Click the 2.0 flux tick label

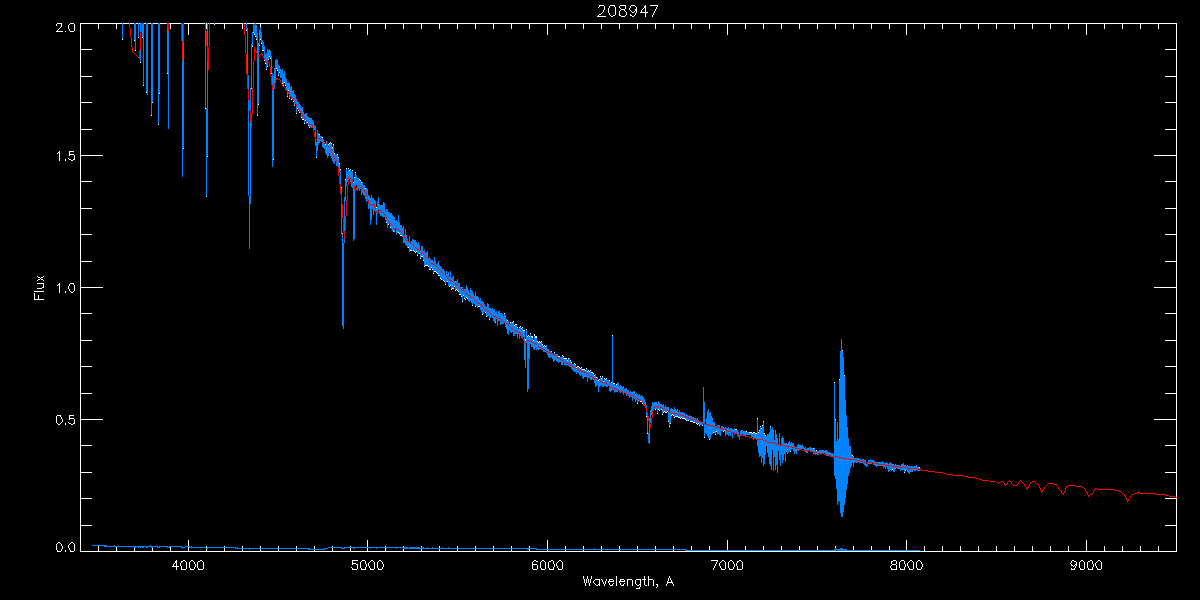(64, 28)
